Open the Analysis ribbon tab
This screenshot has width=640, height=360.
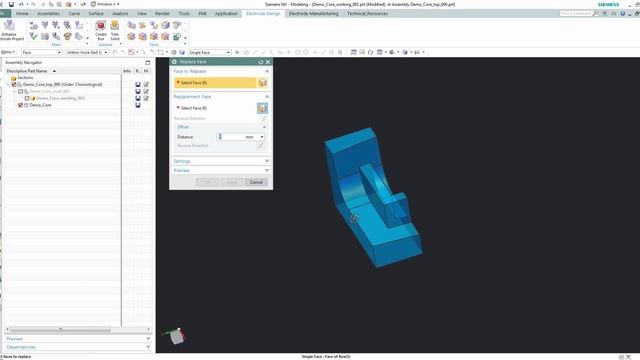(120, 13)
